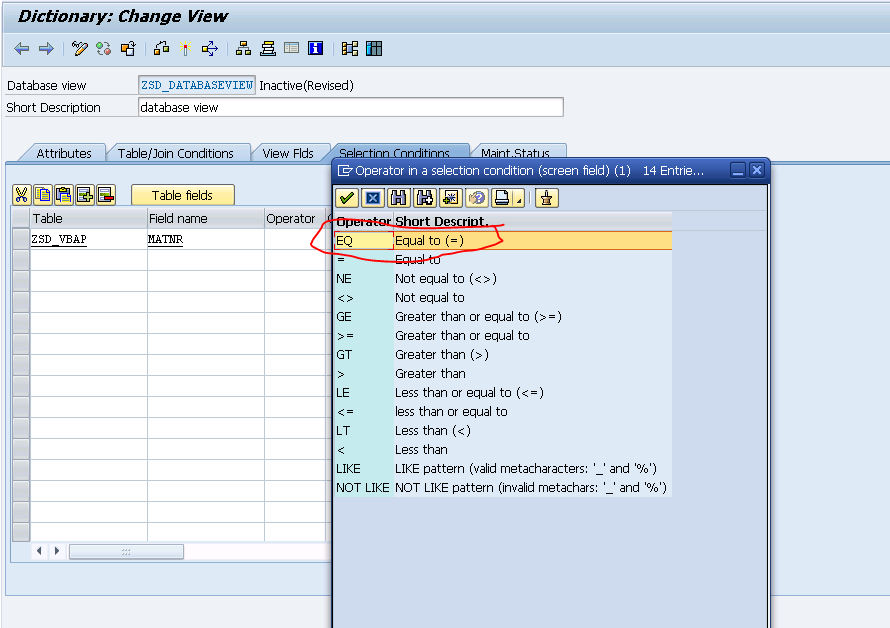Toggle Display/Change with the pencil icon

click(x=79, y=47)
